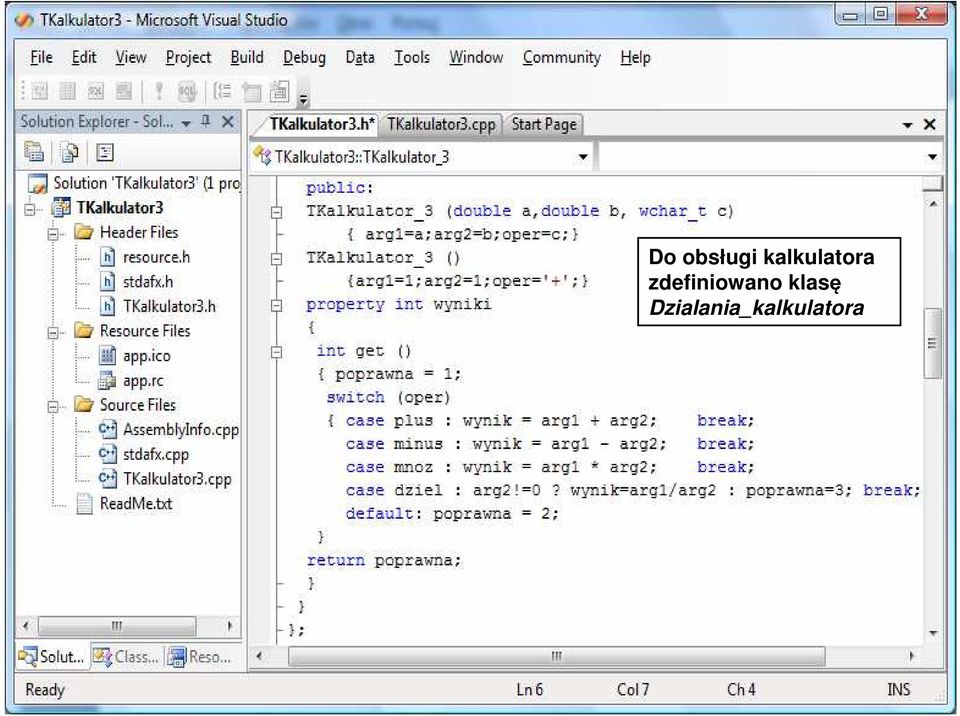960x716 pixels.
Task: Click the Properties icon in Solution Explorer
Action: pos(34,152)
